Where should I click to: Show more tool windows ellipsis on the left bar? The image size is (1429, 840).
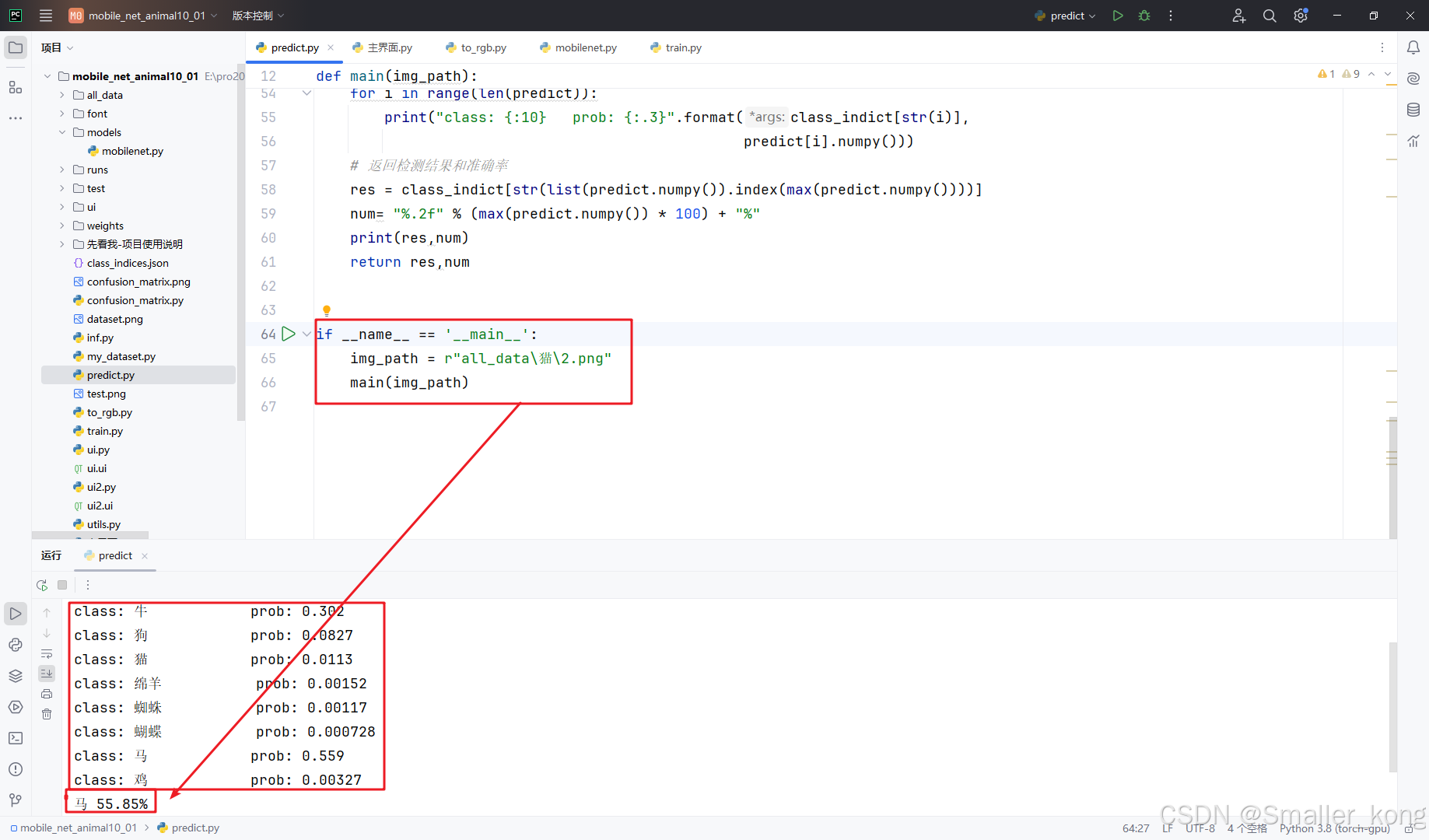coord(16,118)
